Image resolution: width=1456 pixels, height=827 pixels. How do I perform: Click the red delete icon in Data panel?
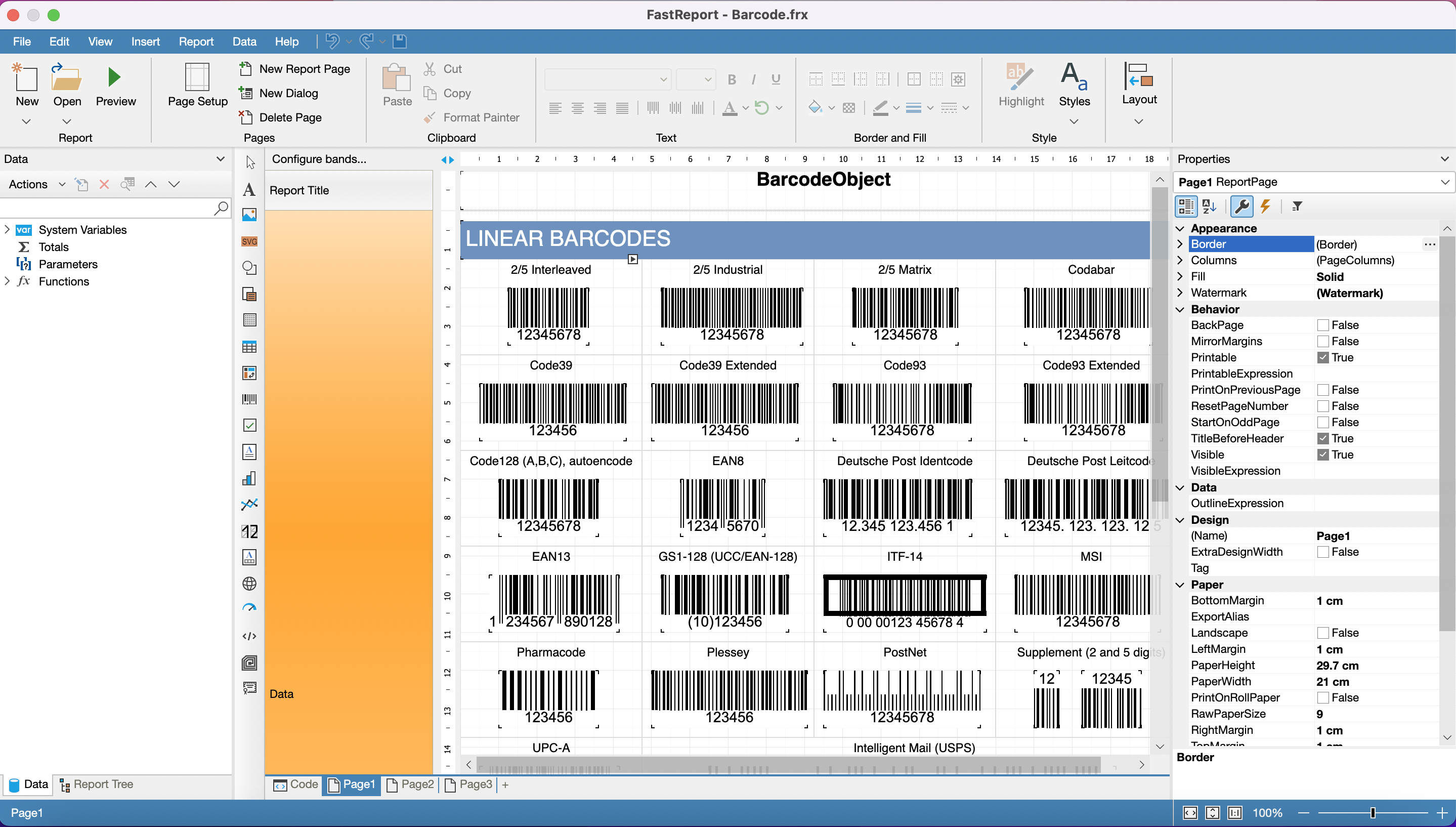coord(104,184)
